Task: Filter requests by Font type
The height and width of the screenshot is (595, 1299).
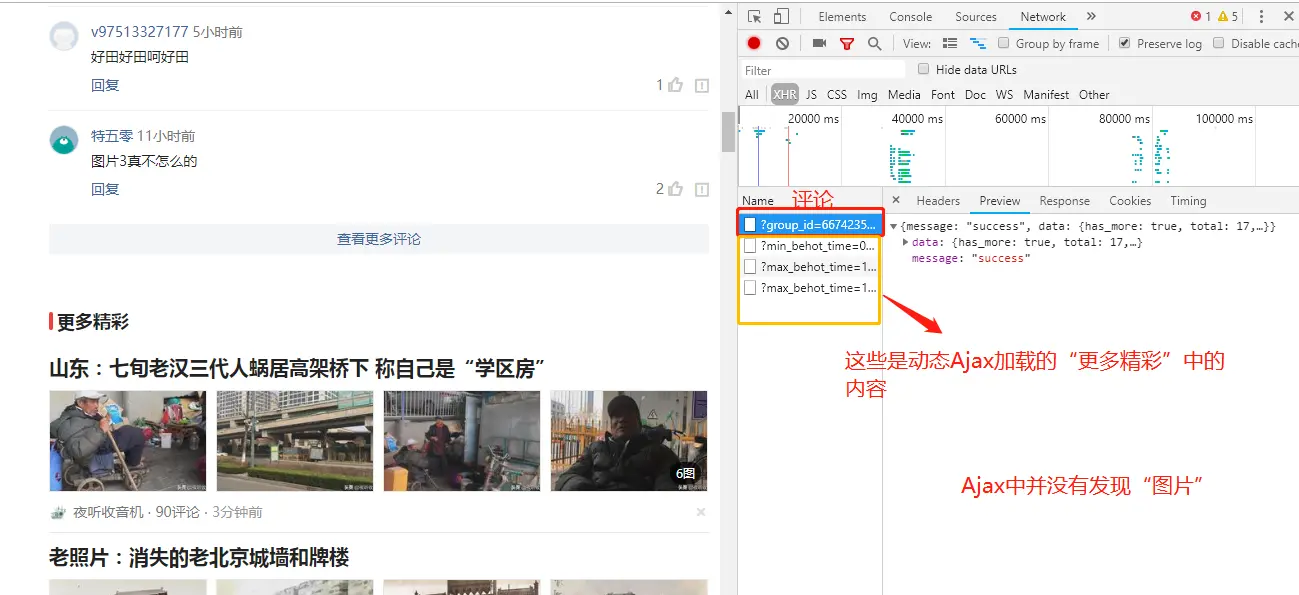Action: point(943,95)
